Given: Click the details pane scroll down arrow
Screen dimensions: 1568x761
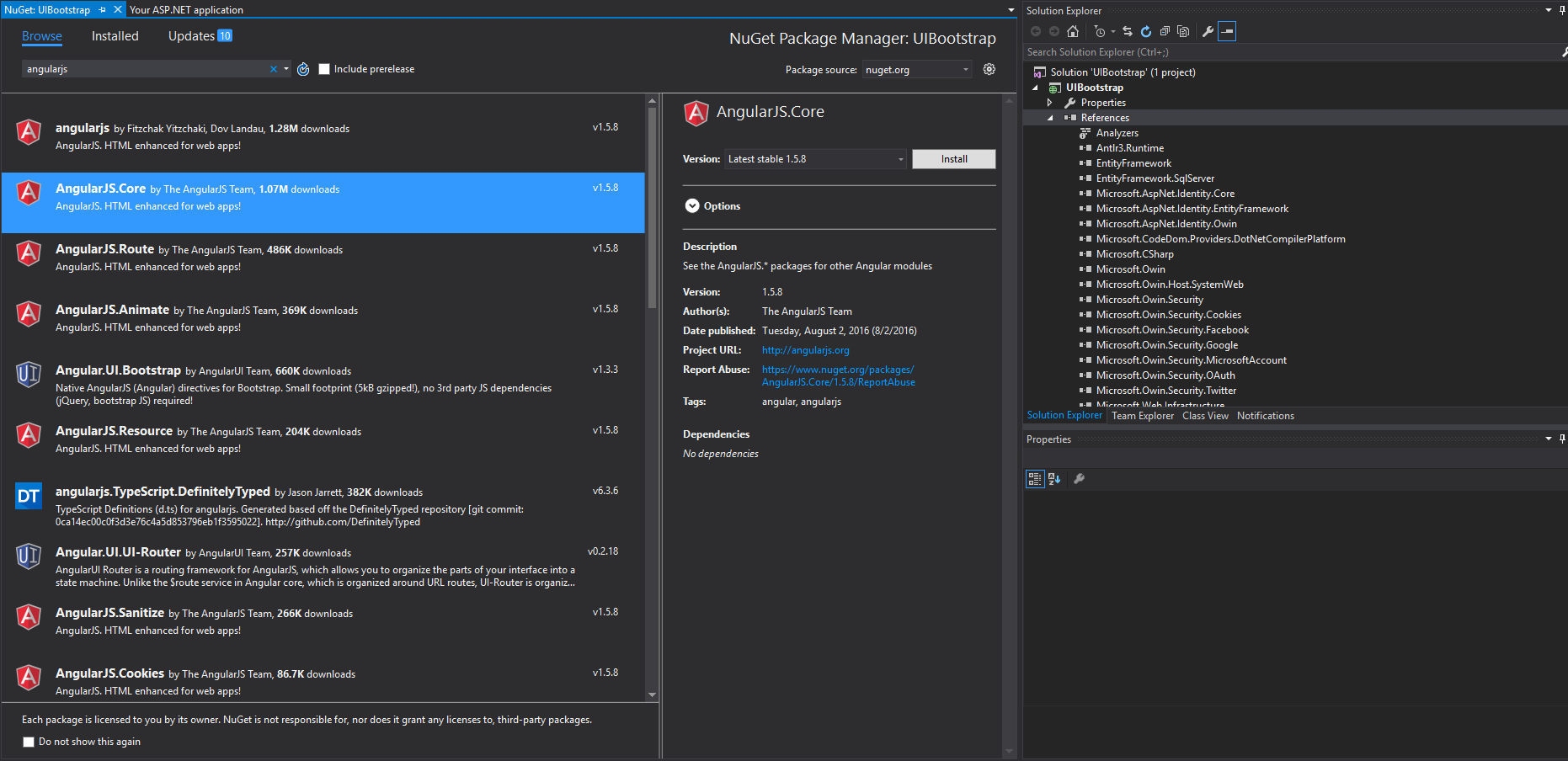Looking at the screenshot, I should [1010, 752].
